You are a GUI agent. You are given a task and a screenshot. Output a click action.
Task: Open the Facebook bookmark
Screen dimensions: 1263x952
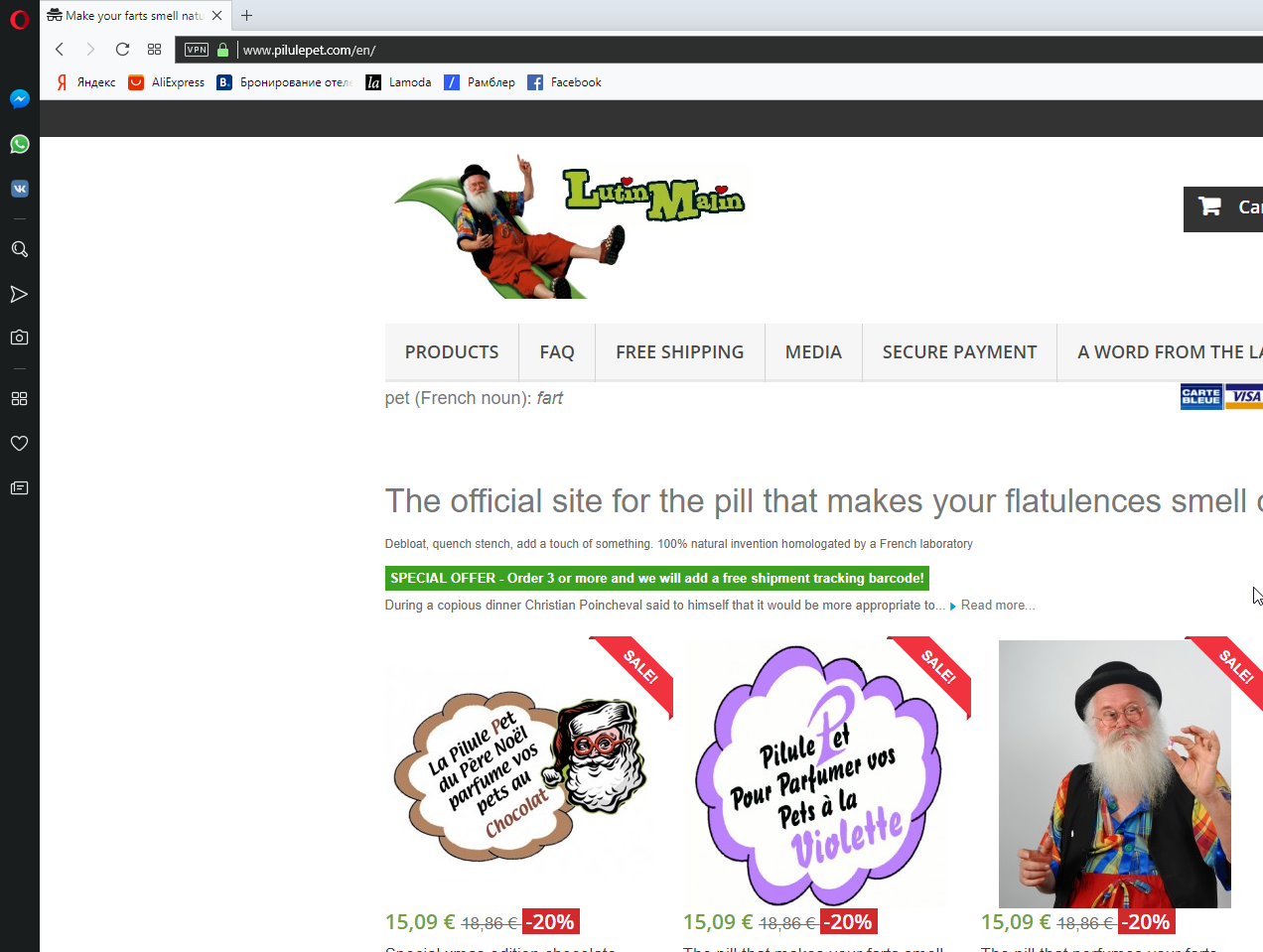tap(564, 82)
